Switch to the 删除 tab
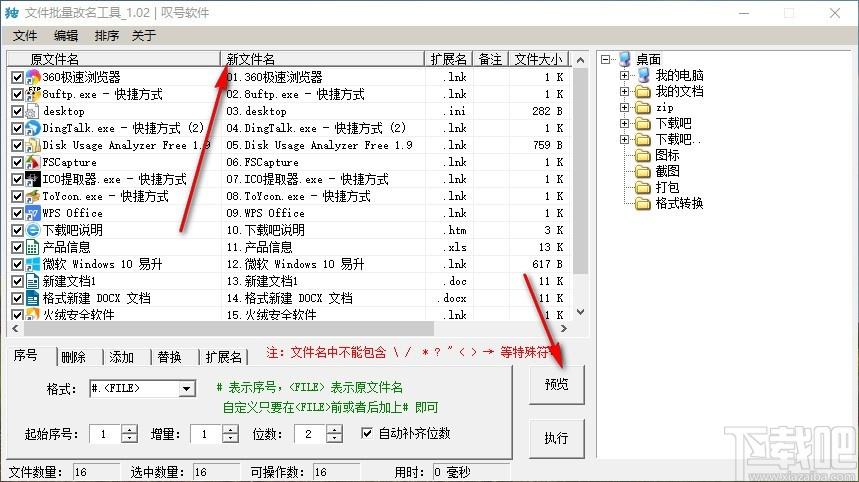Image resolution: width=859 pixels, height=482 pixels. tap(74, 357)
